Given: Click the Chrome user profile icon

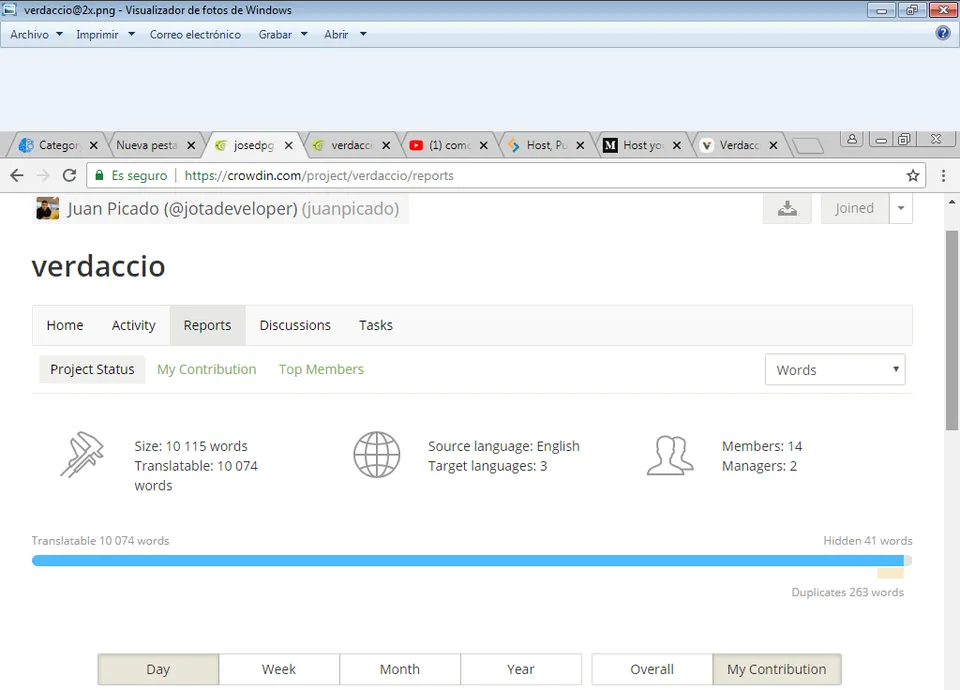Looking at the screenshot, I should pos(852,139).
